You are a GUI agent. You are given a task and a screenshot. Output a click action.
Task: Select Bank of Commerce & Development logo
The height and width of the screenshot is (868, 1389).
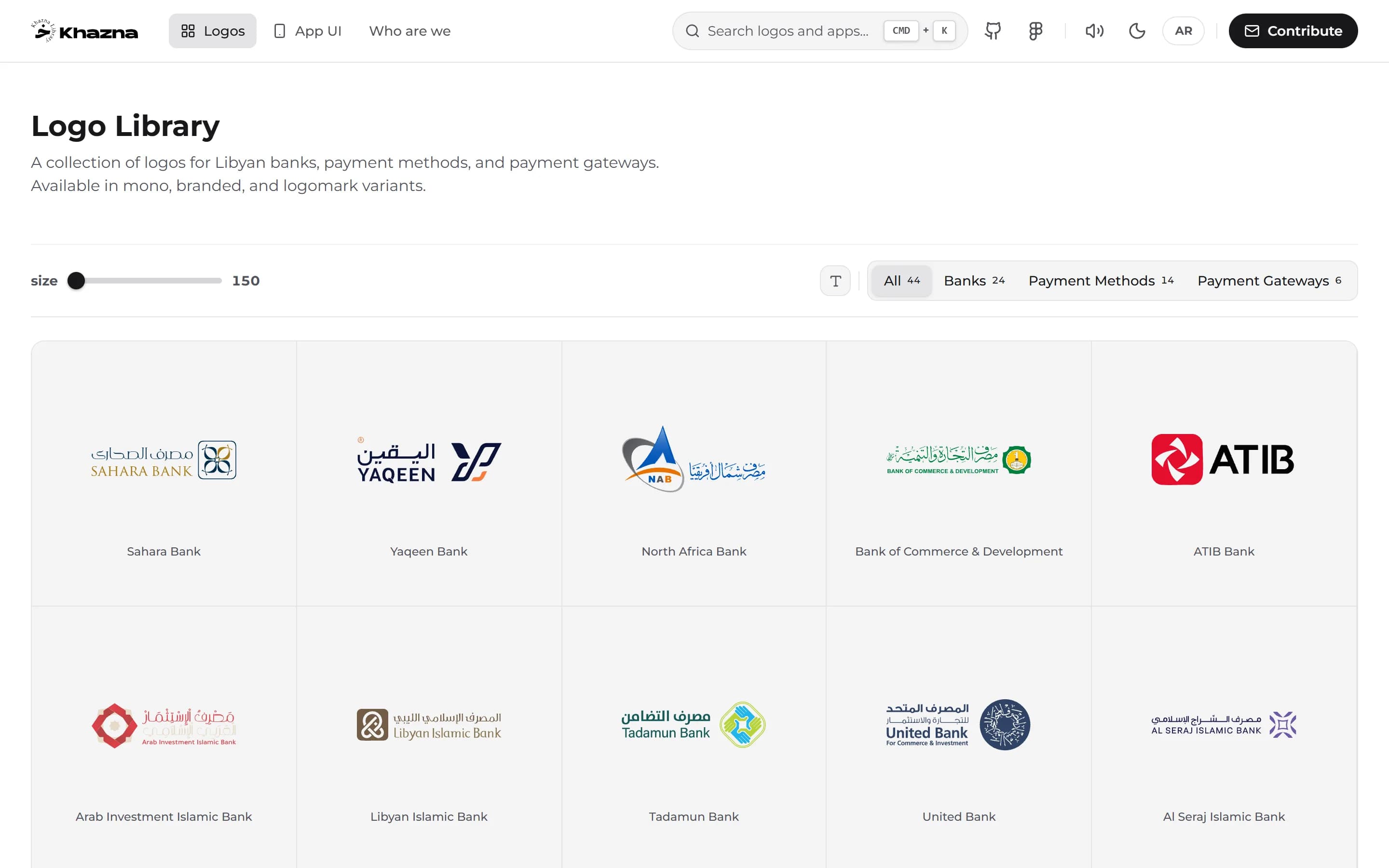click(958, 460)
